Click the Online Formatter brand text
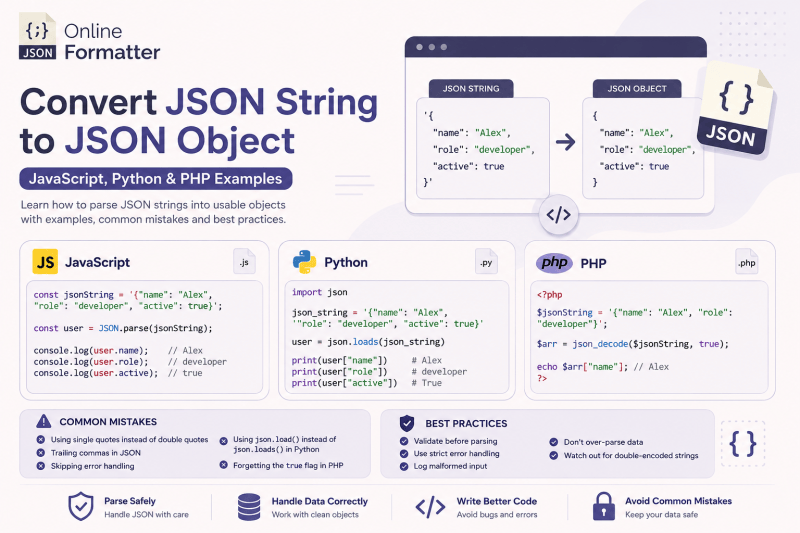800x533 pixels. click(x=112, y=41)
